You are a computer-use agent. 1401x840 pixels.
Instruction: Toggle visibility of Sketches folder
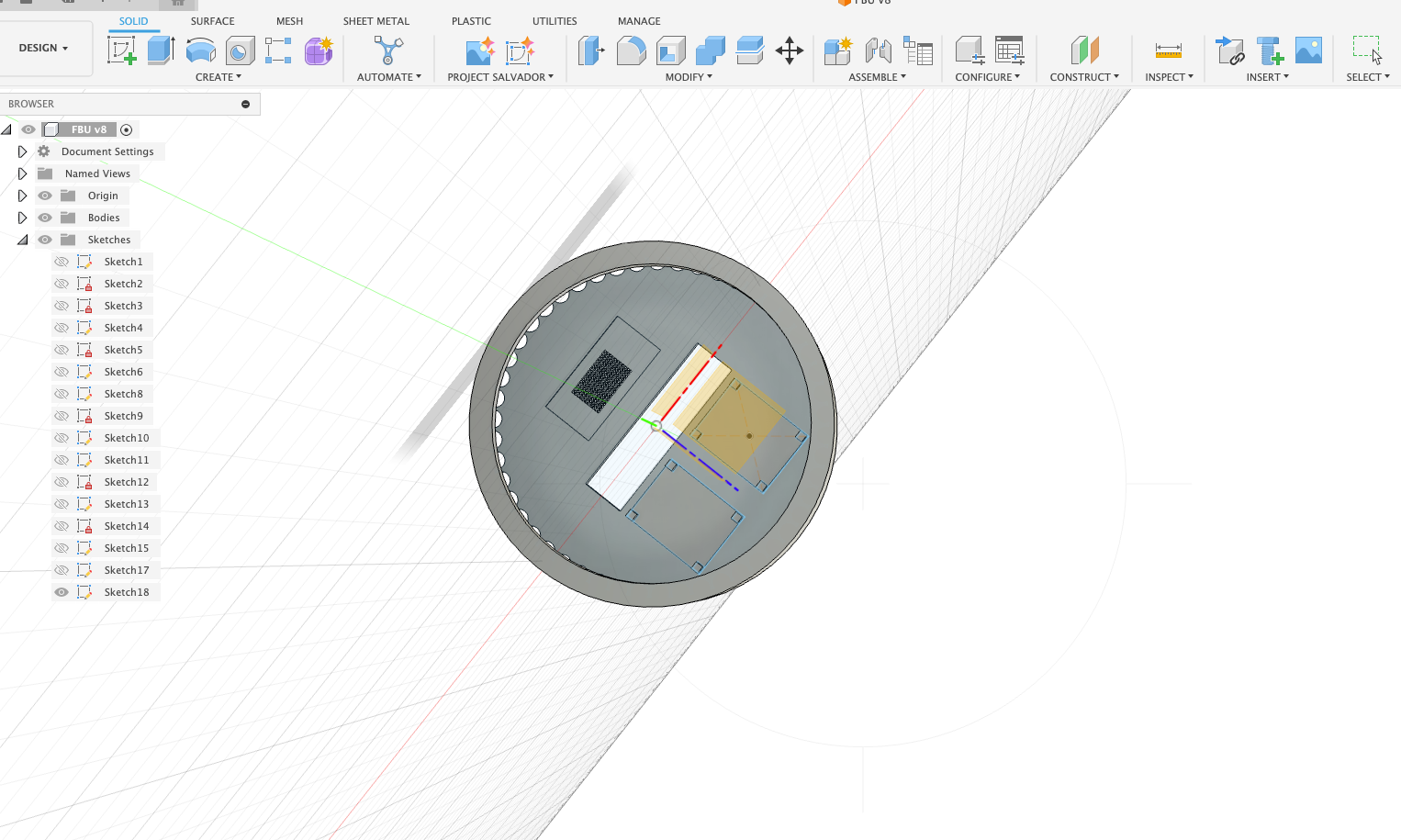pyautogui.click(x=45, y=240)
